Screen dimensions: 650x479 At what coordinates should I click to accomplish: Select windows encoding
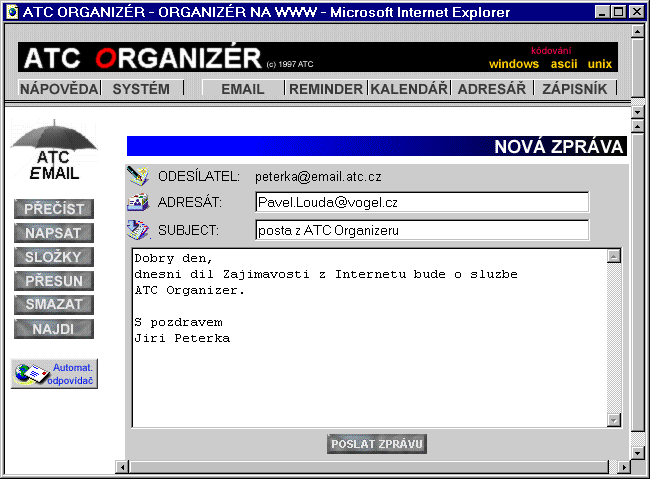pos(514,64)
